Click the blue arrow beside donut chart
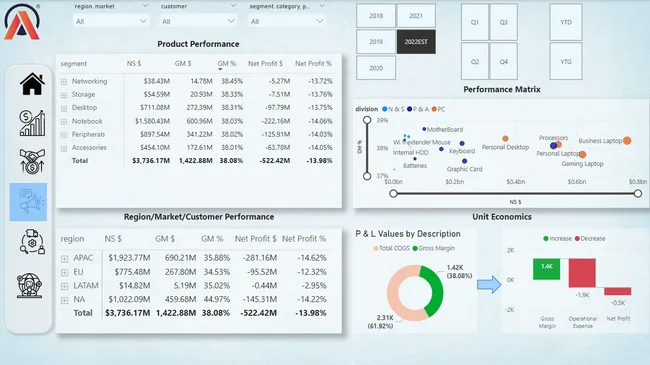This screenshot has width=650, height=365. pyautogui.click(x=489, y=284)
